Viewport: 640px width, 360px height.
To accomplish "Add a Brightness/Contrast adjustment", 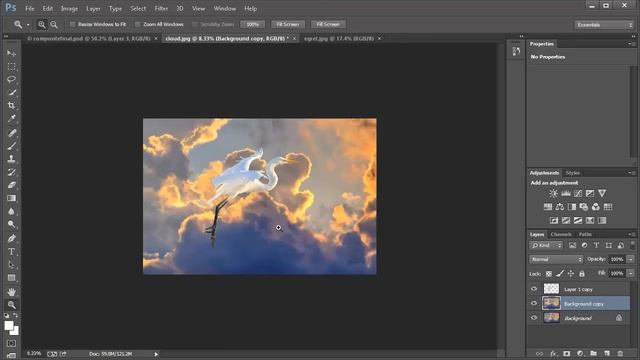I will point(553,193).
